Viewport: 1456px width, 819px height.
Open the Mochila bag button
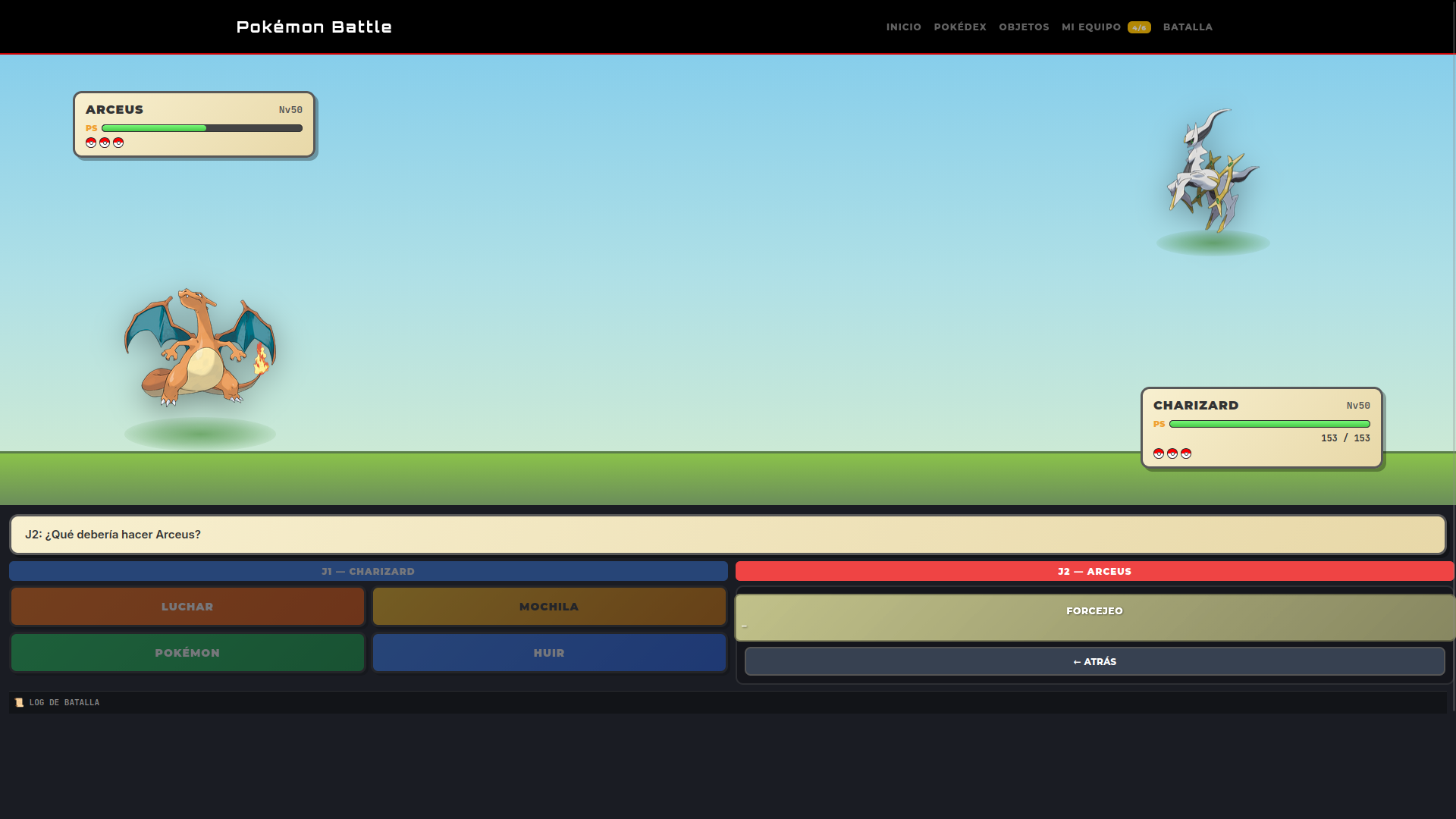click(549, 607)
